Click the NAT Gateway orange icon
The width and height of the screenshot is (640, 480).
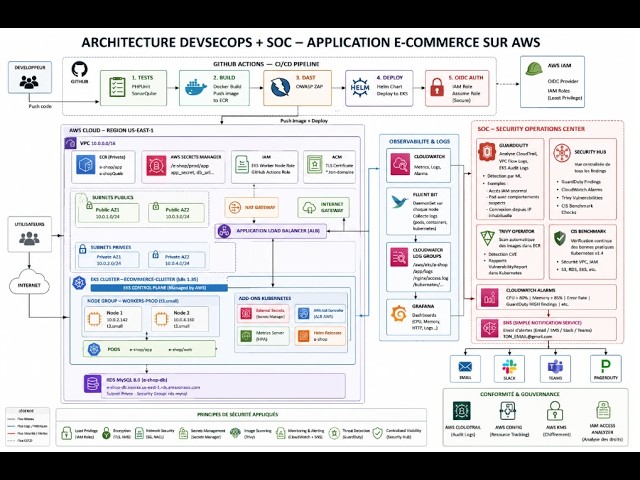point(234,207)
